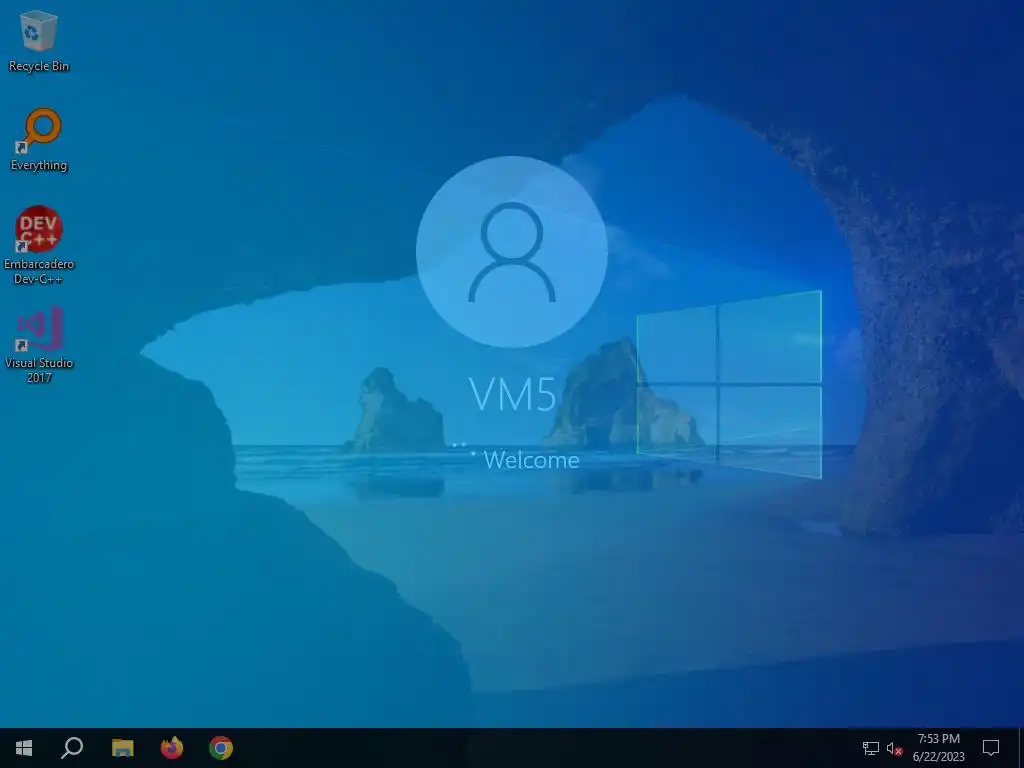Click the Welcome sign-in text
Image resolution: width=1024 pixels, height=768 pixels.
pos(532,460)
